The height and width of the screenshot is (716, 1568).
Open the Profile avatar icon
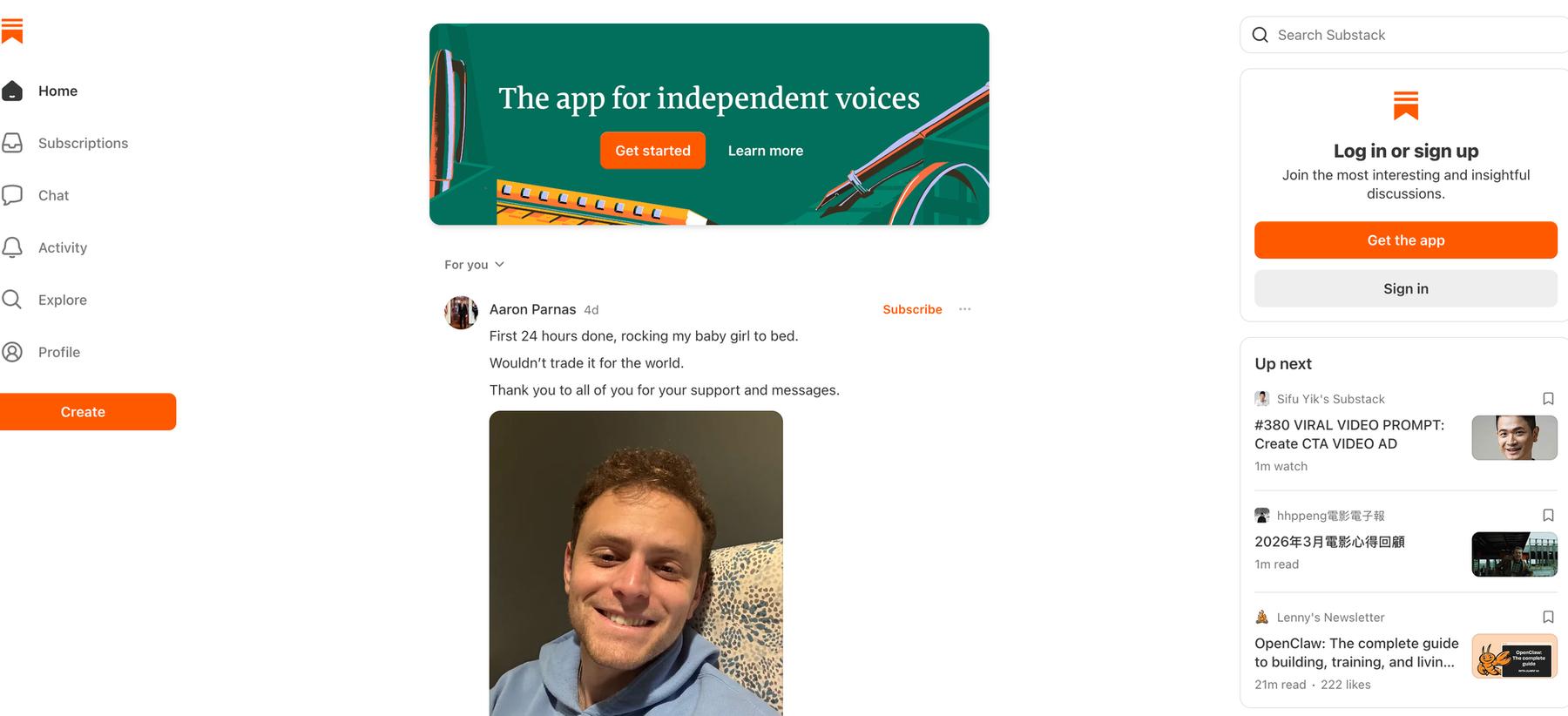[x=12, y=352]
